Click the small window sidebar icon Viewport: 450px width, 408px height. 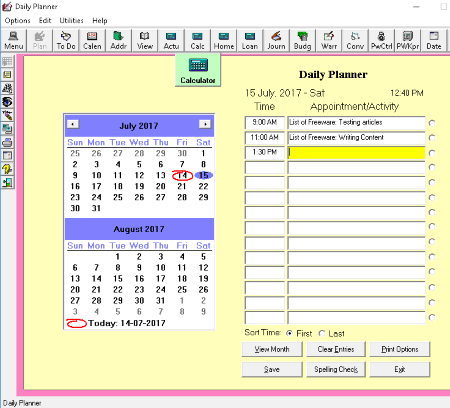[7, 156]
